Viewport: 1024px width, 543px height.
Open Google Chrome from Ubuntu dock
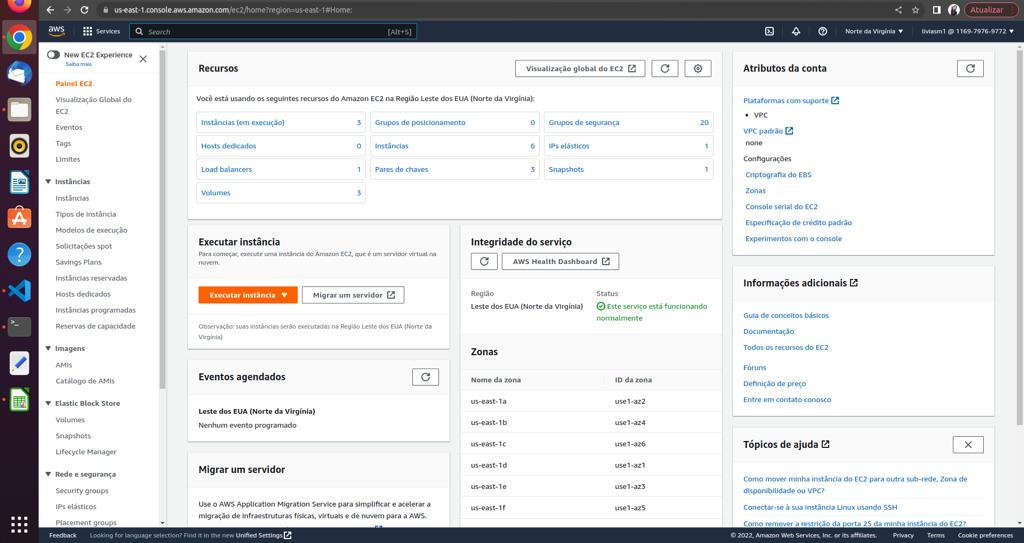tap(19, 37)
